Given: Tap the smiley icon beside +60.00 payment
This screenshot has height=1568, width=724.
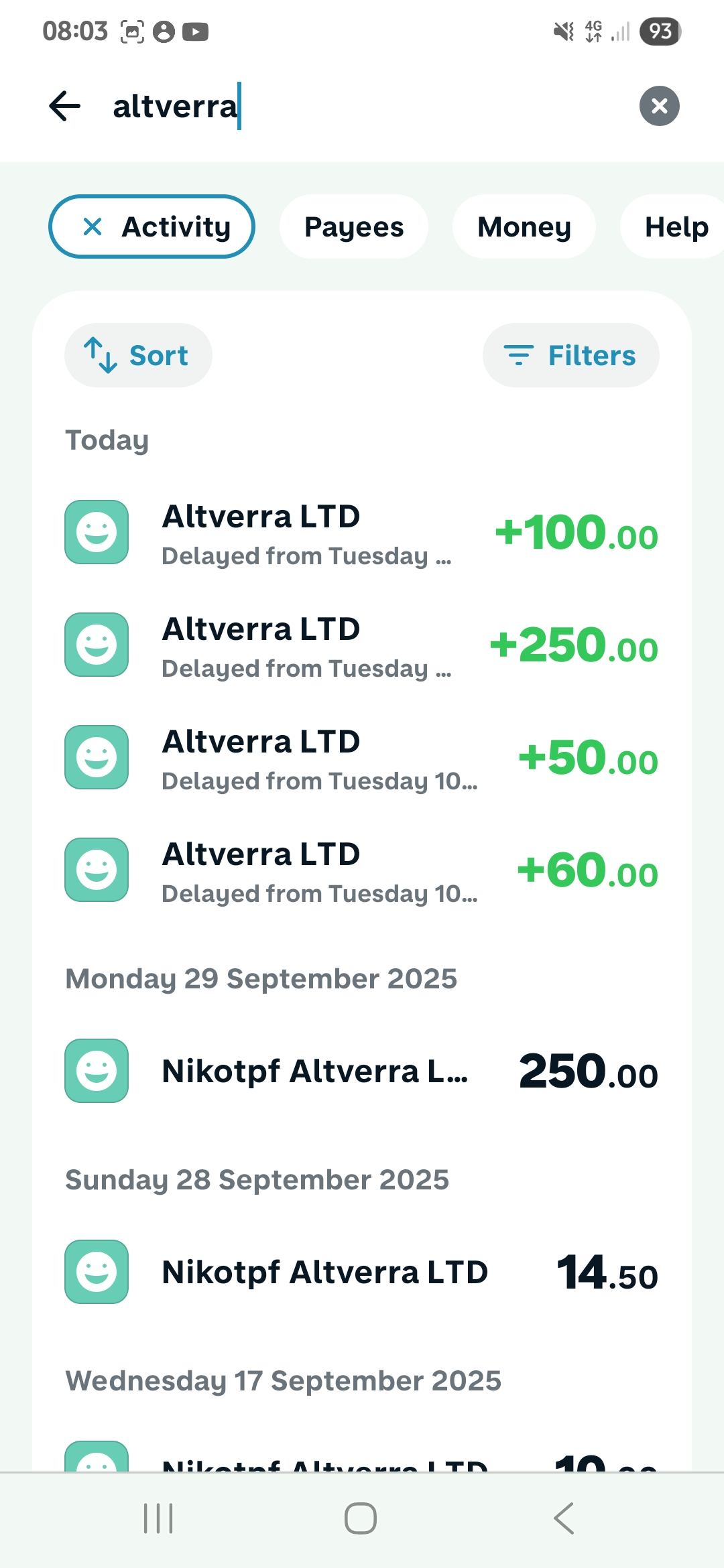Looking at the screenshot, I should pos(97,870).
